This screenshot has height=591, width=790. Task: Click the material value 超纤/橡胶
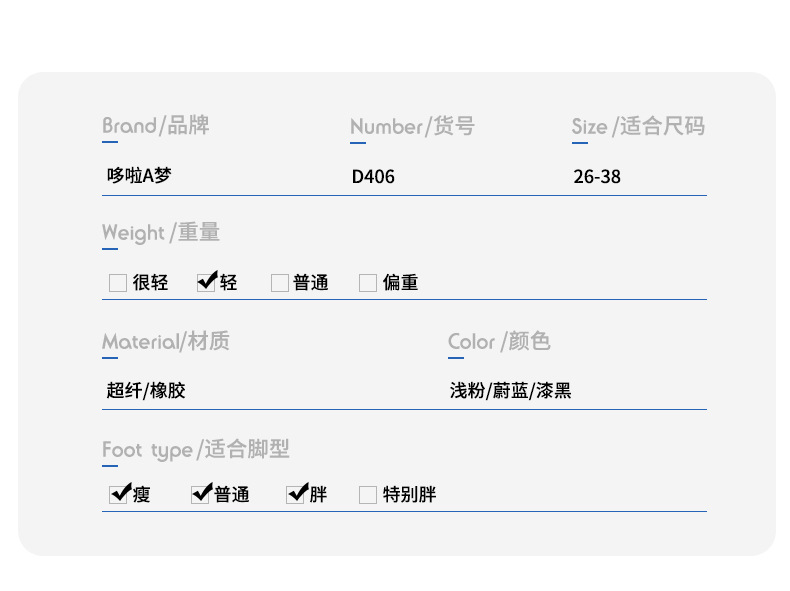pos(146,390)
